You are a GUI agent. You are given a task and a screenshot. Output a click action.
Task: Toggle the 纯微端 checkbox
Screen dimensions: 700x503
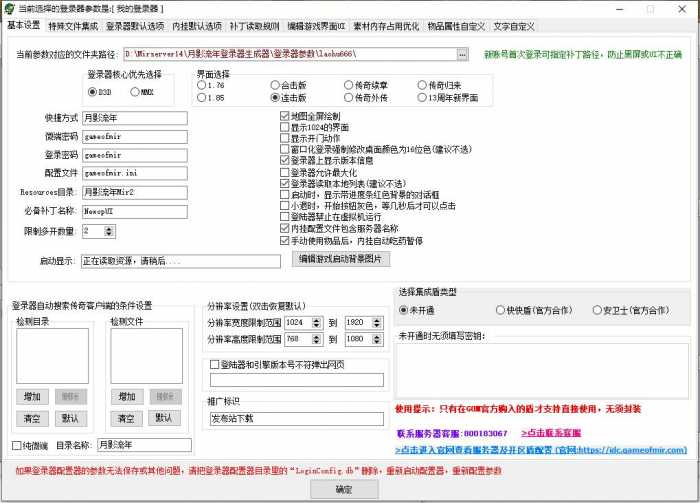tap(17, 445)
